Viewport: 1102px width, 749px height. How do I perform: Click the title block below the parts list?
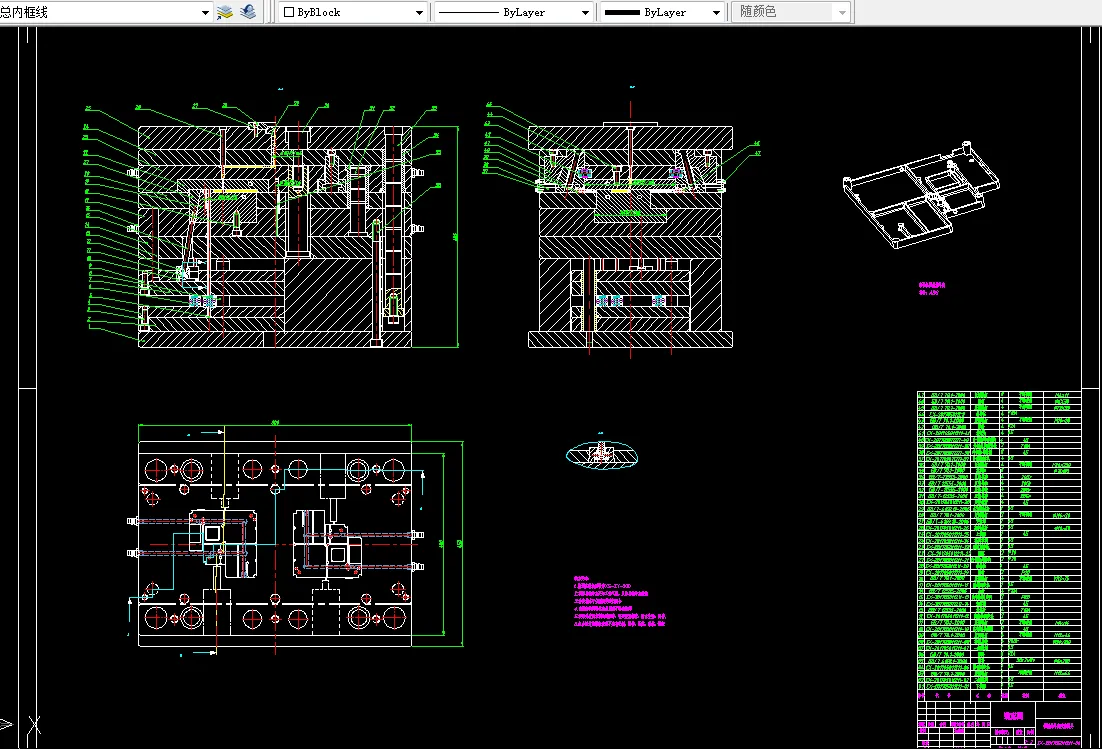999,724
